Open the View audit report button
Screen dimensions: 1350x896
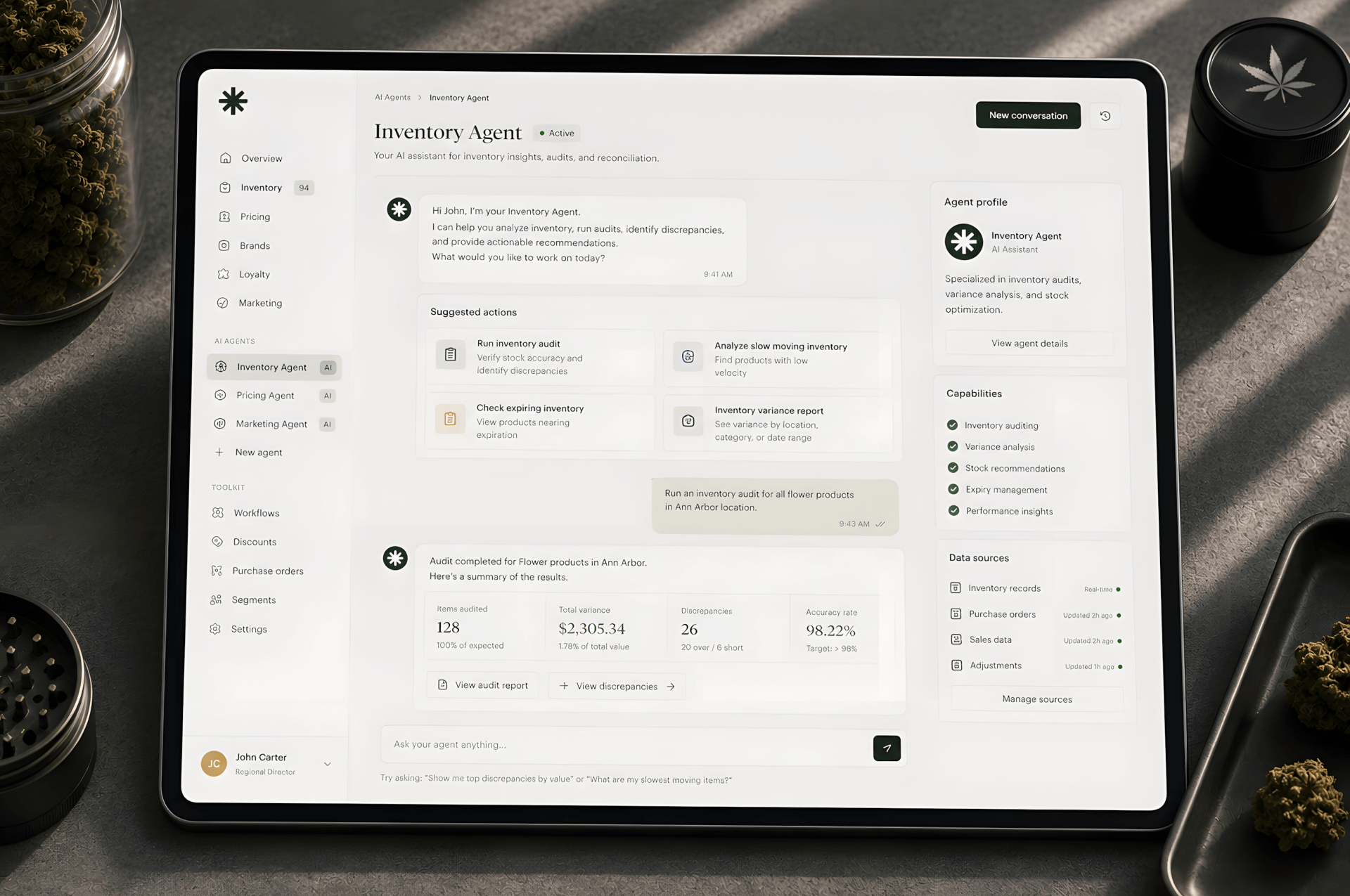click(482, 685)
